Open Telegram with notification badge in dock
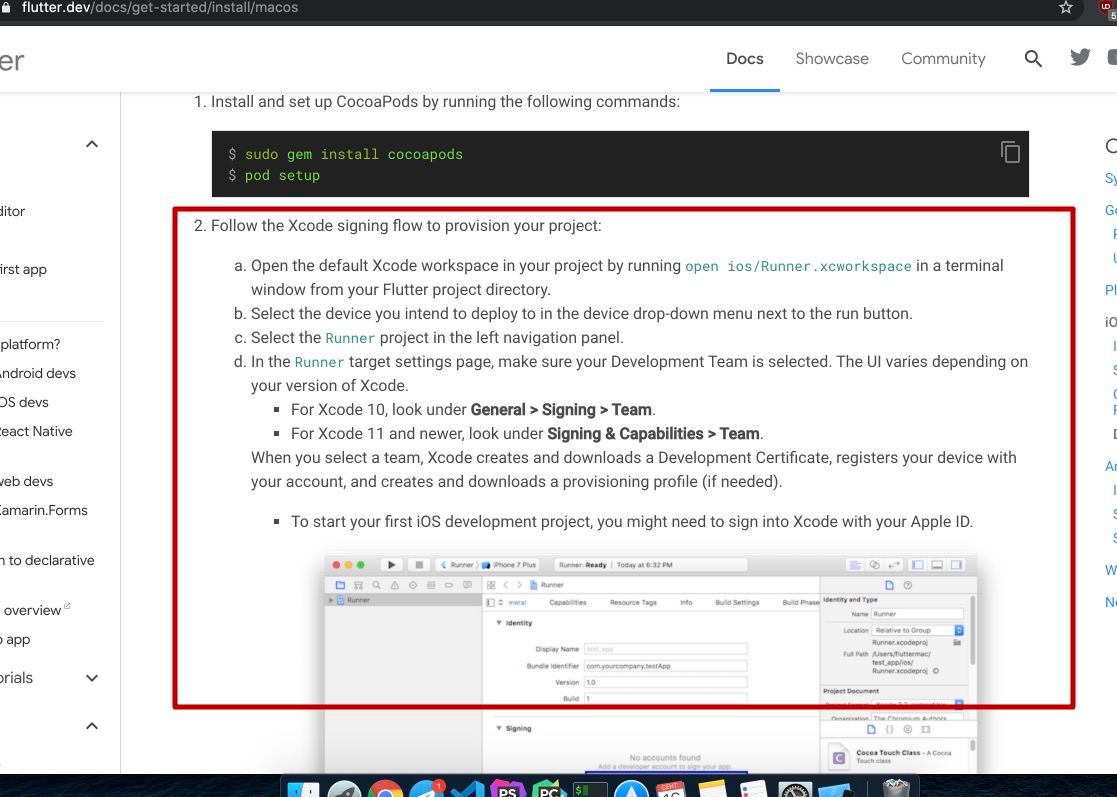 [x=427, y=788]
